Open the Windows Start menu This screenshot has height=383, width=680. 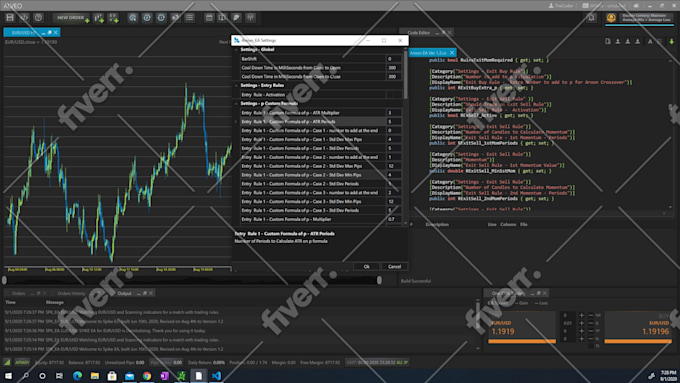click(8, 376)
